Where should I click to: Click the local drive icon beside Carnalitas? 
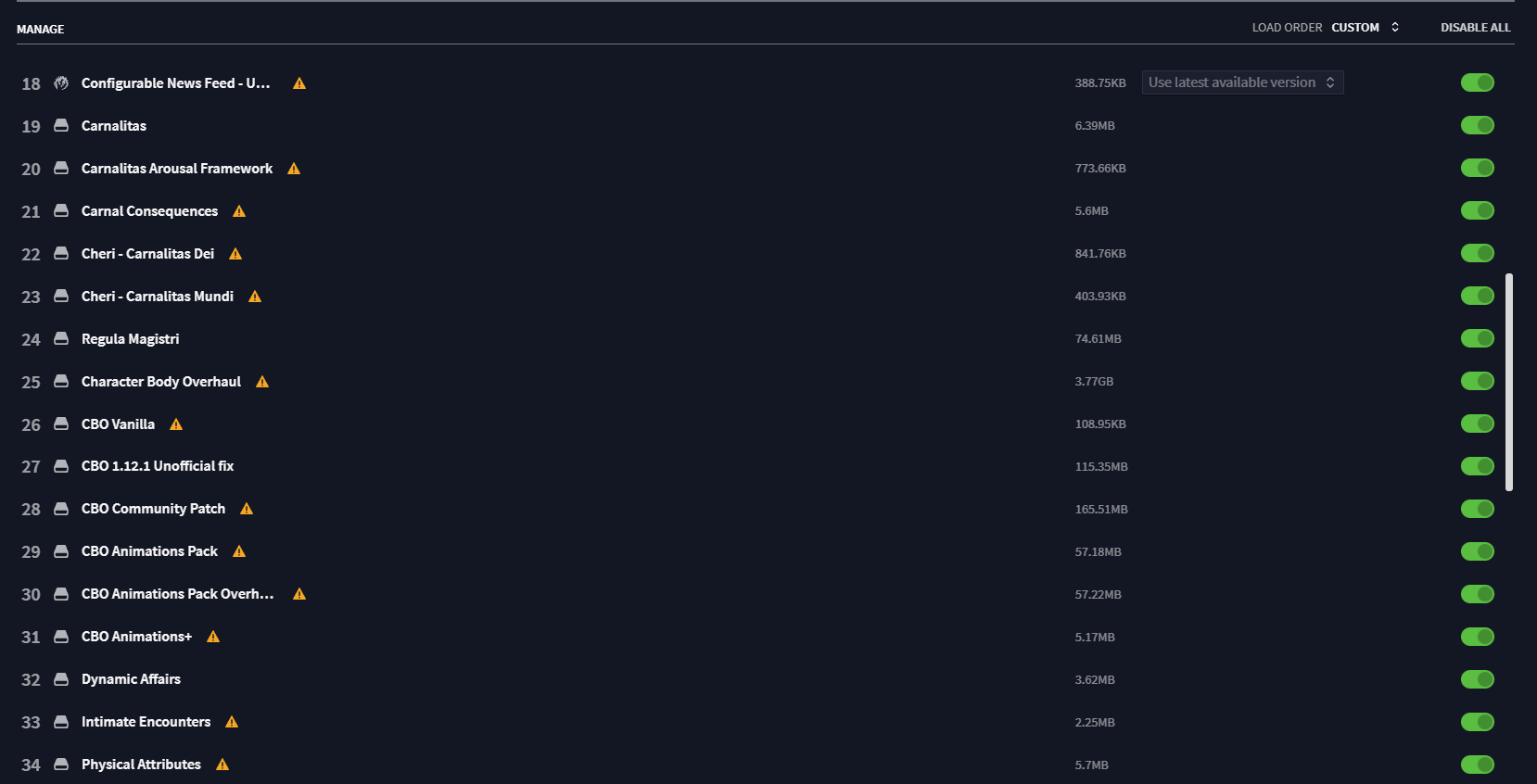[61, 126]
